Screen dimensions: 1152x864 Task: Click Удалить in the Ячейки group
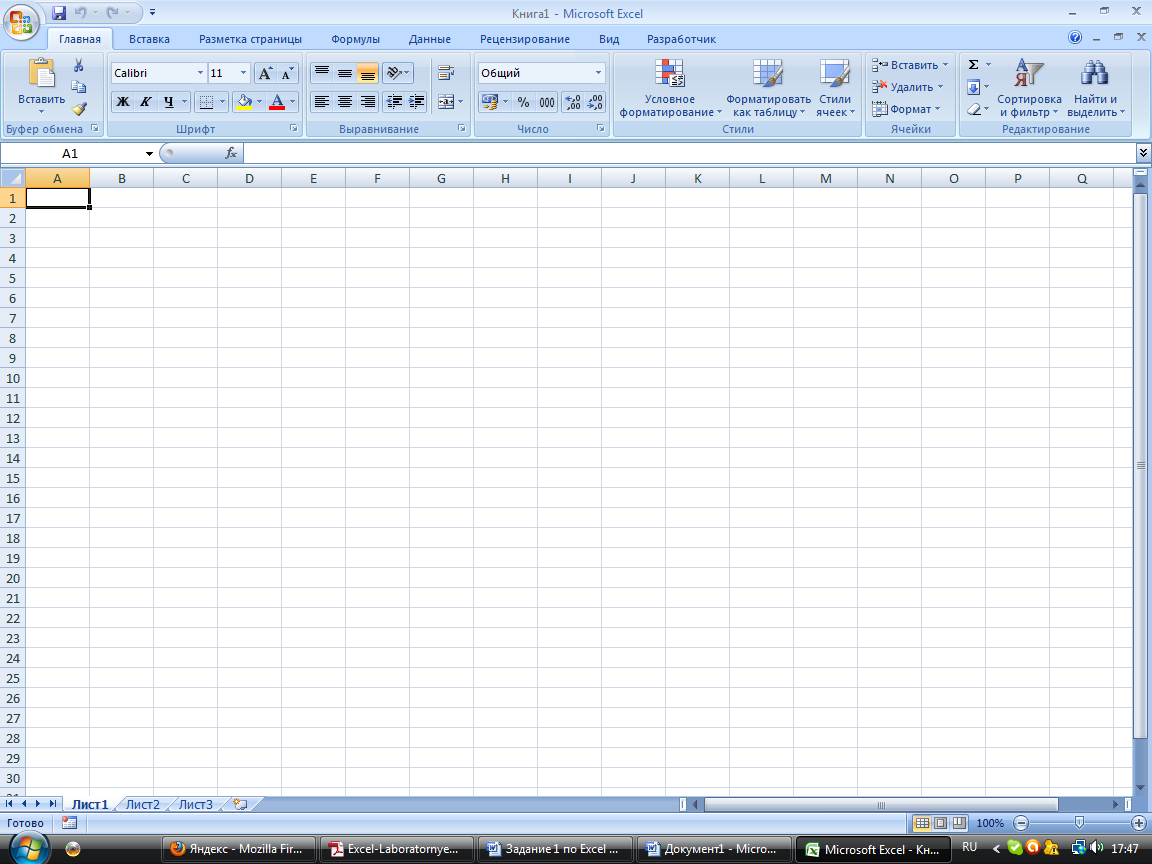click(907, 87)
